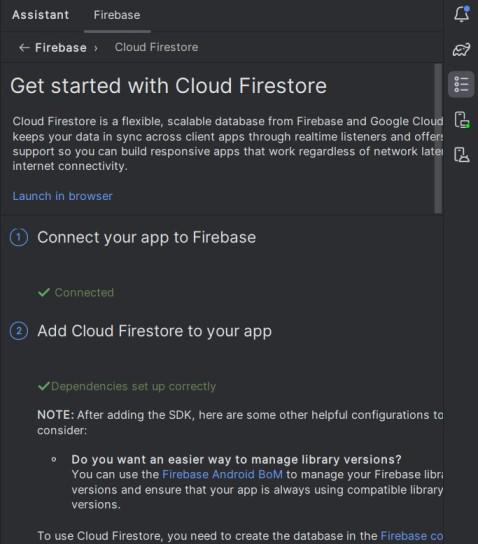Expand the Connect your app to Firebase section

(146, 238)
